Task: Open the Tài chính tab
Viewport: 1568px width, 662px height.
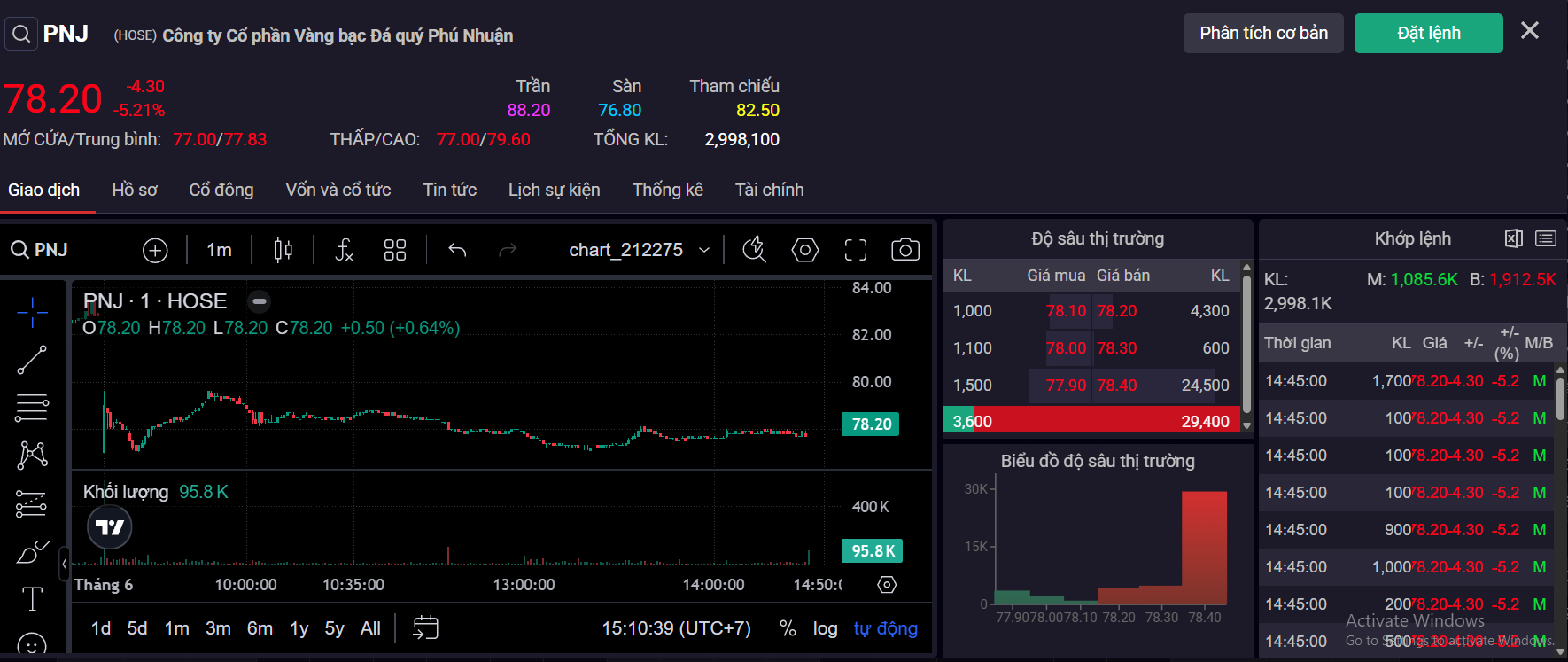Action: pos(770,190)
